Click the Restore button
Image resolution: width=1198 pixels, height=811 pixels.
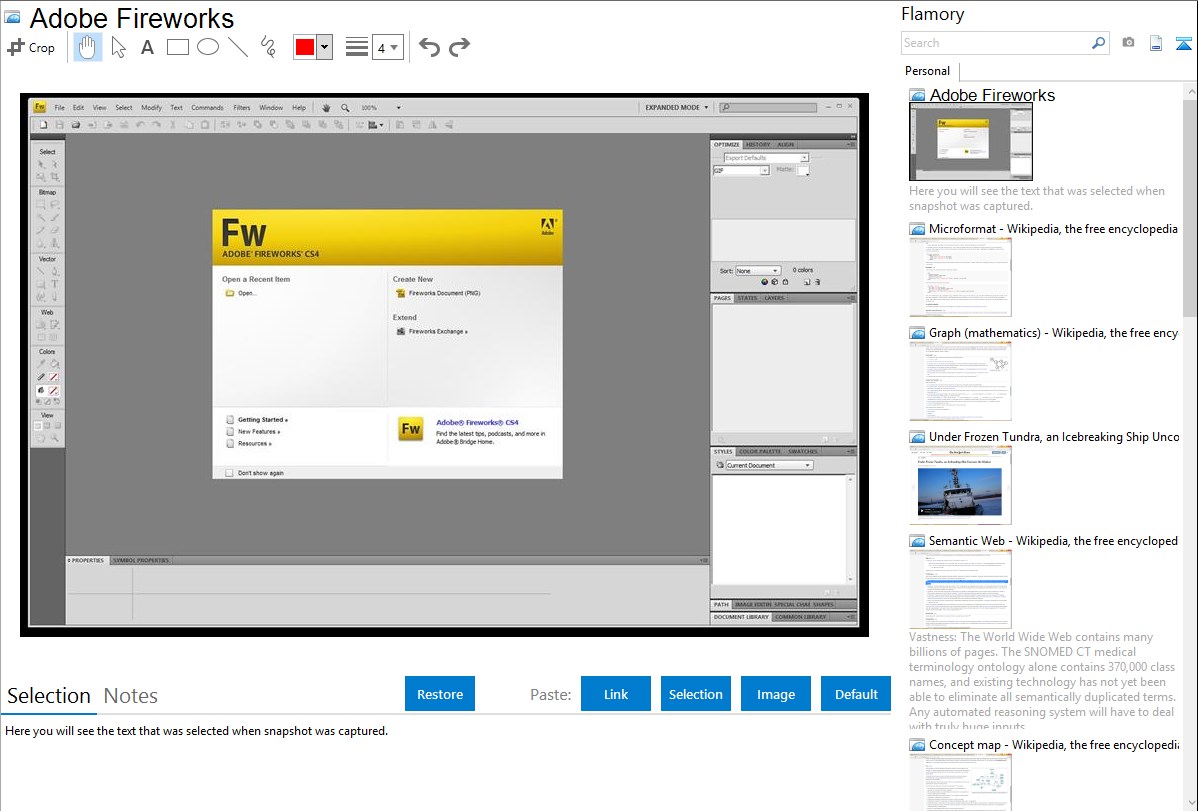click(x=440, y=694)
